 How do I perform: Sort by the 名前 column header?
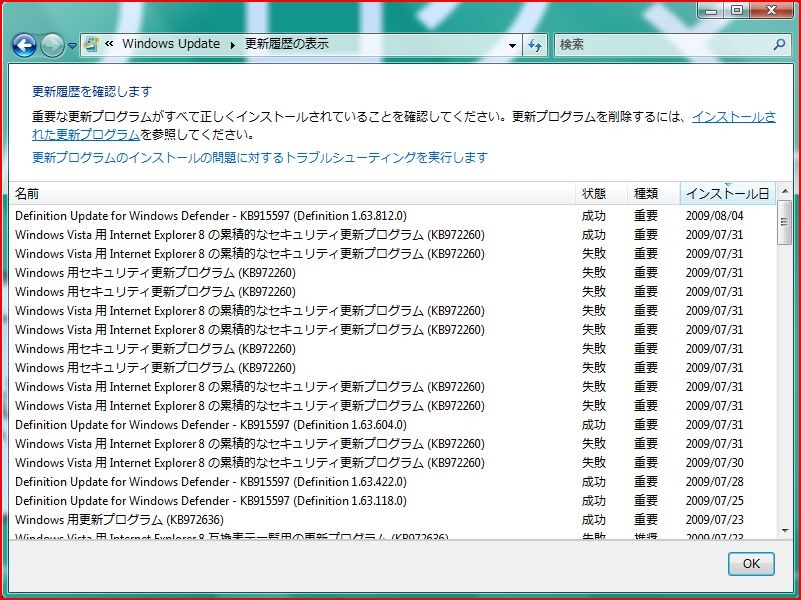click(x=292, y=194)
